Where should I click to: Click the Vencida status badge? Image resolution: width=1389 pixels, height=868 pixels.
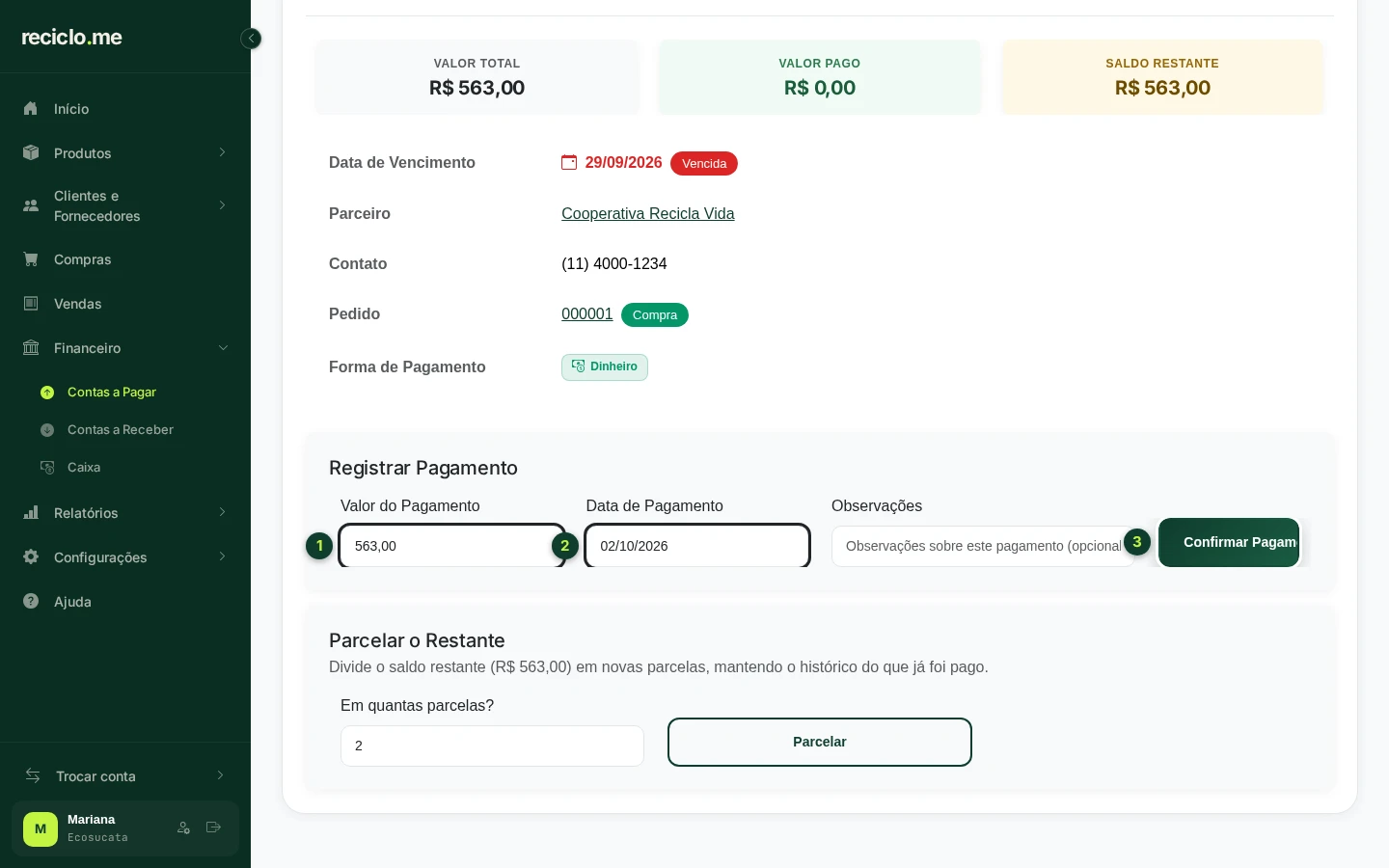coord(704,164)
